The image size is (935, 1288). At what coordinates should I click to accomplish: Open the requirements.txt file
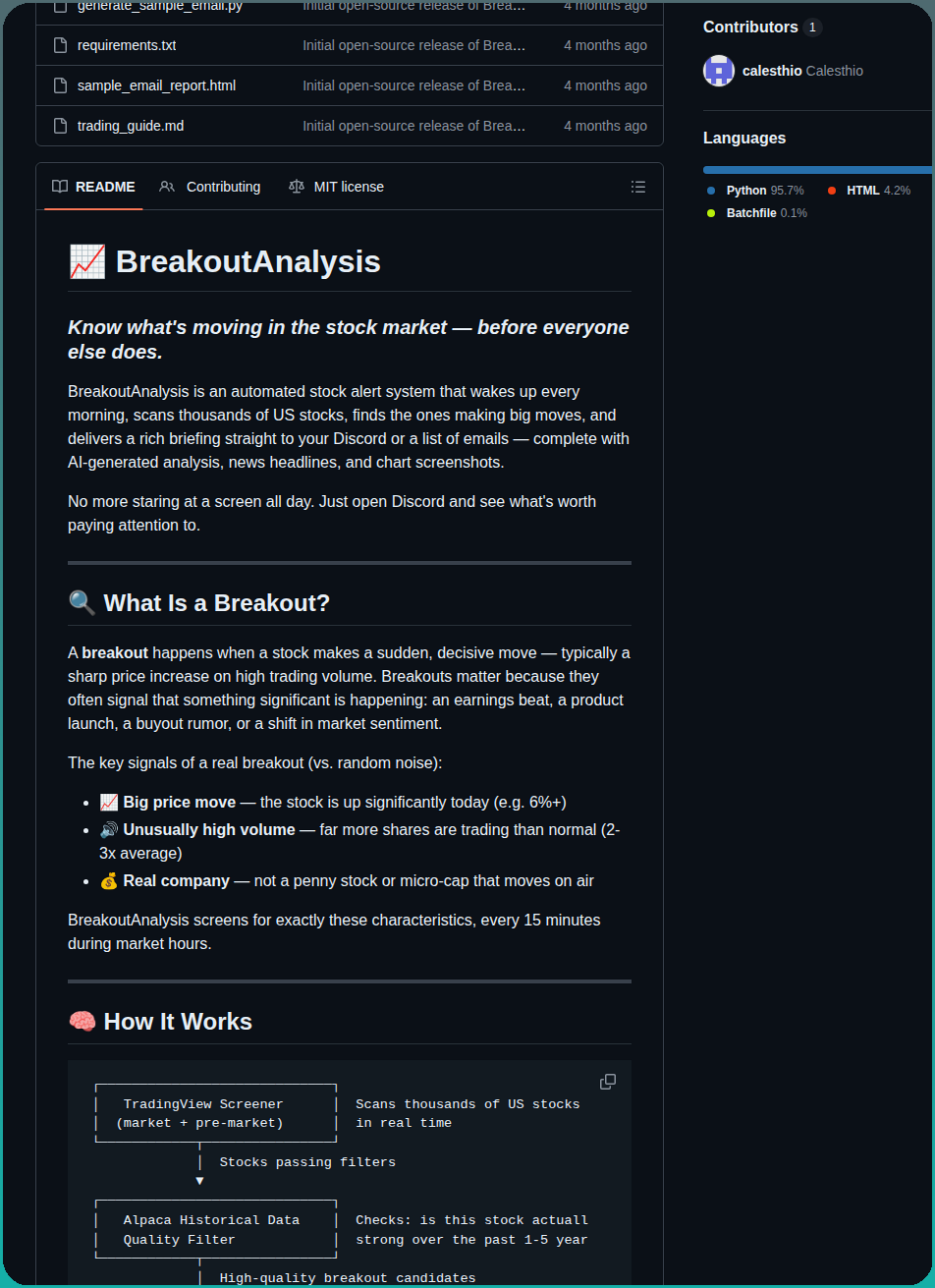point(127,45)
